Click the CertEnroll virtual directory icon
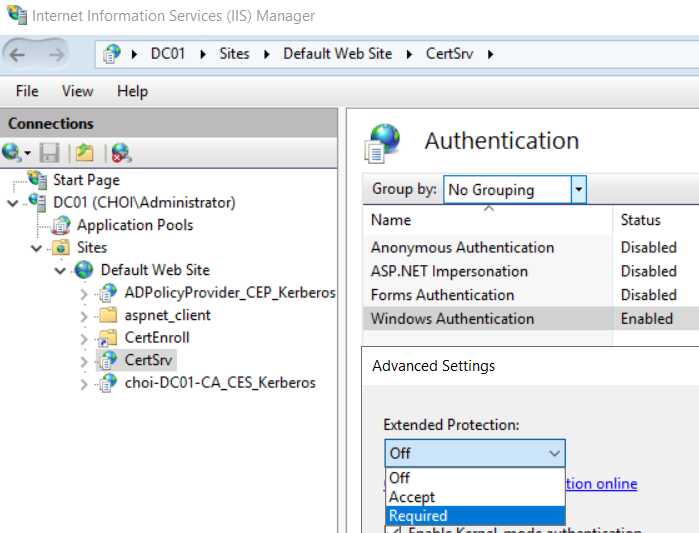 coord(107,337)
